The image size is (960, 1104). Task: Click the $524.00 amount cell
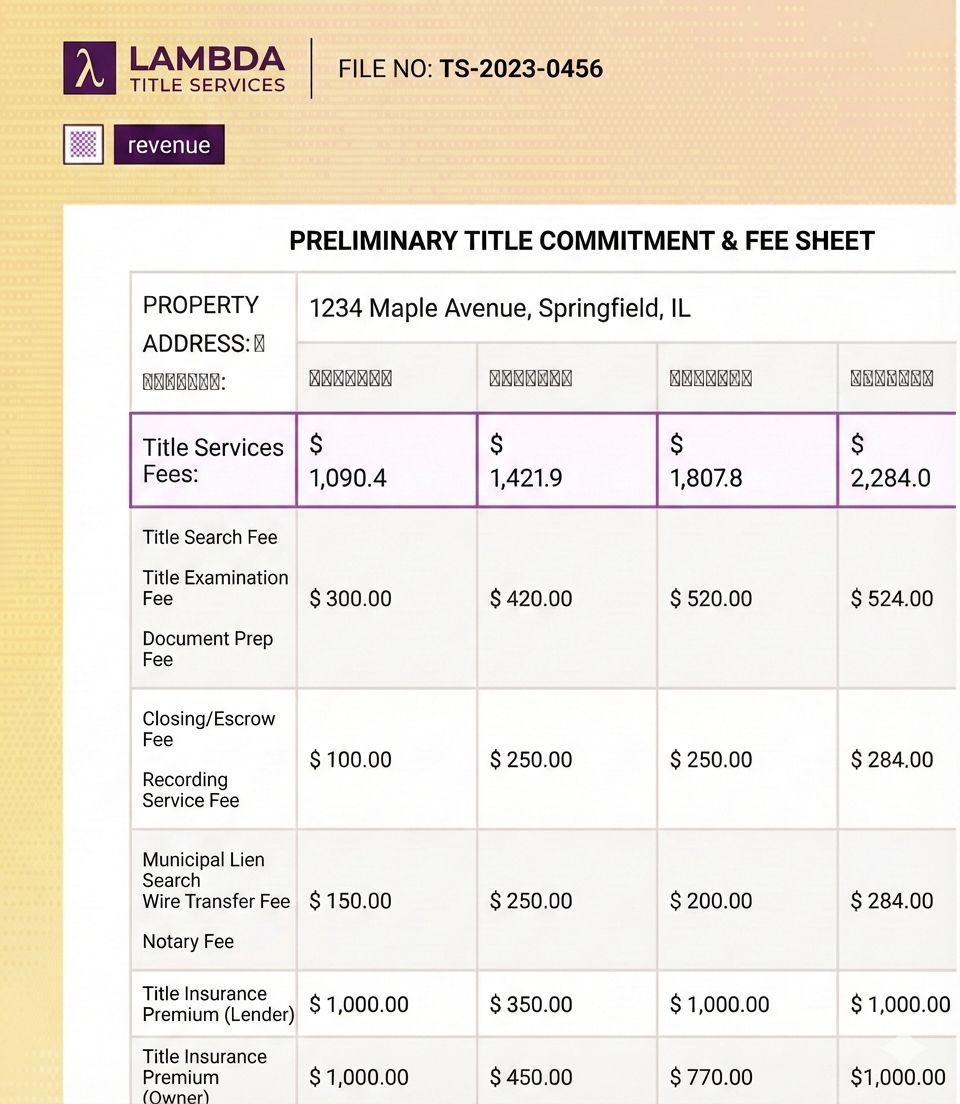897,598
